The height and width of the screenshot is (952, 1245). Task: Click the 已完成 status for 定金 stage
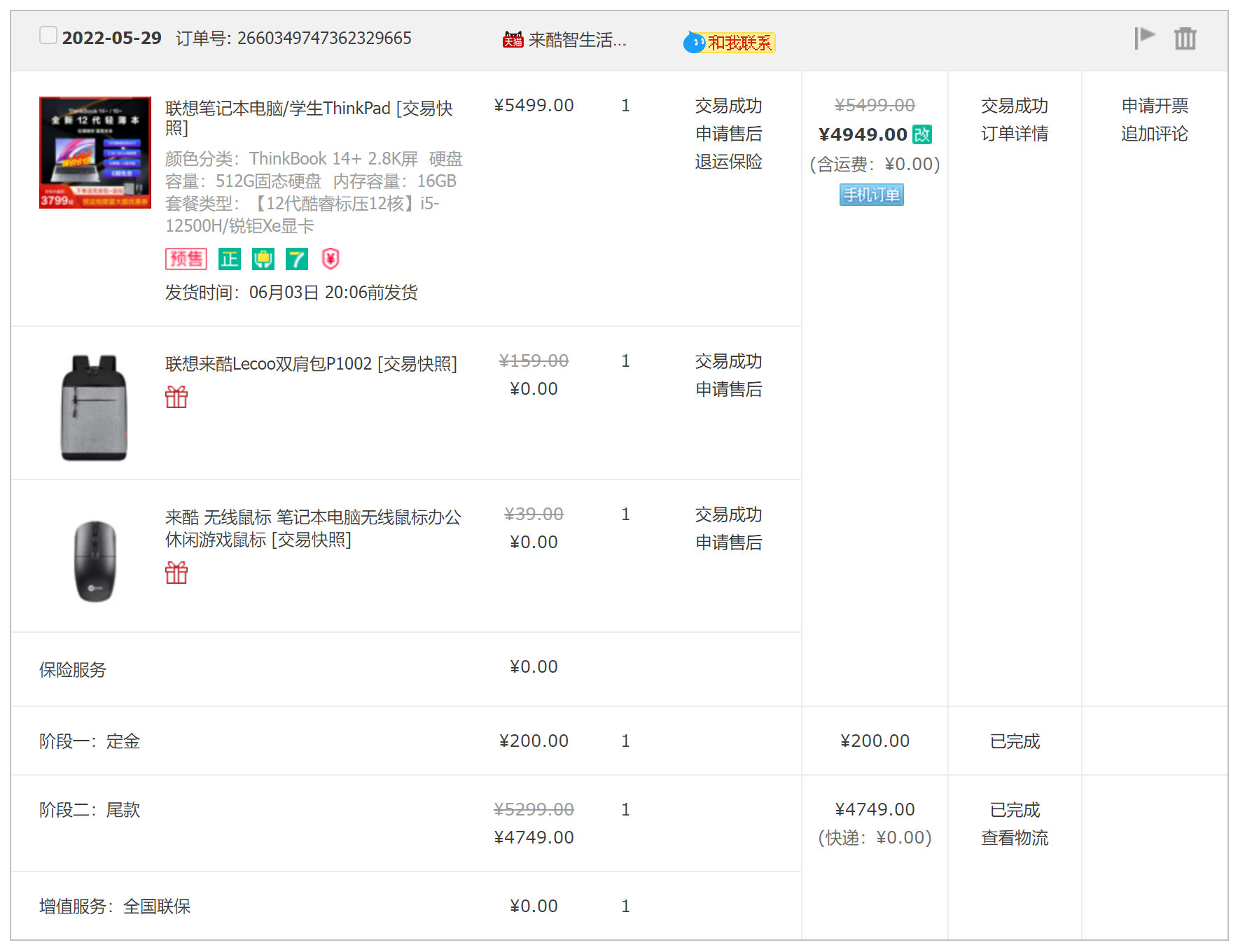1015,741
